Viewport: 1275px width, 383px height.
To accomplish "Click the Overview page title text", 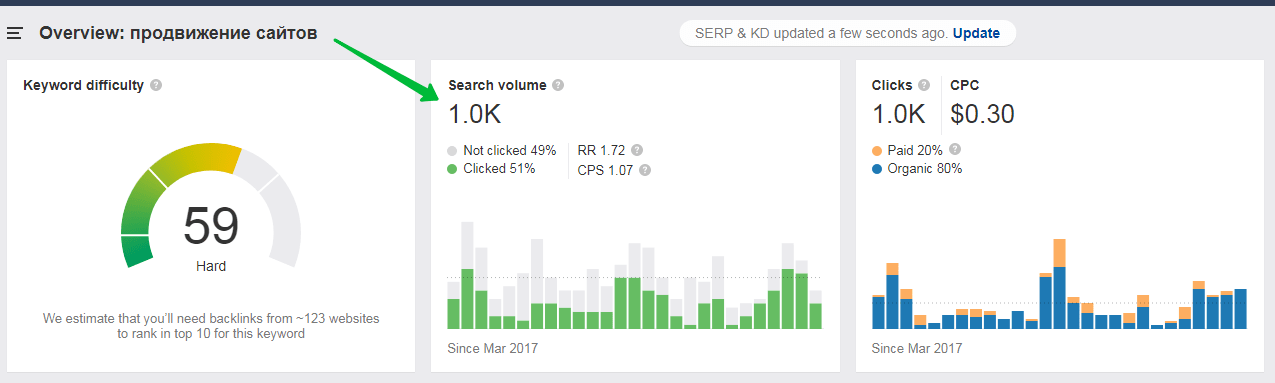I will 178,33.
